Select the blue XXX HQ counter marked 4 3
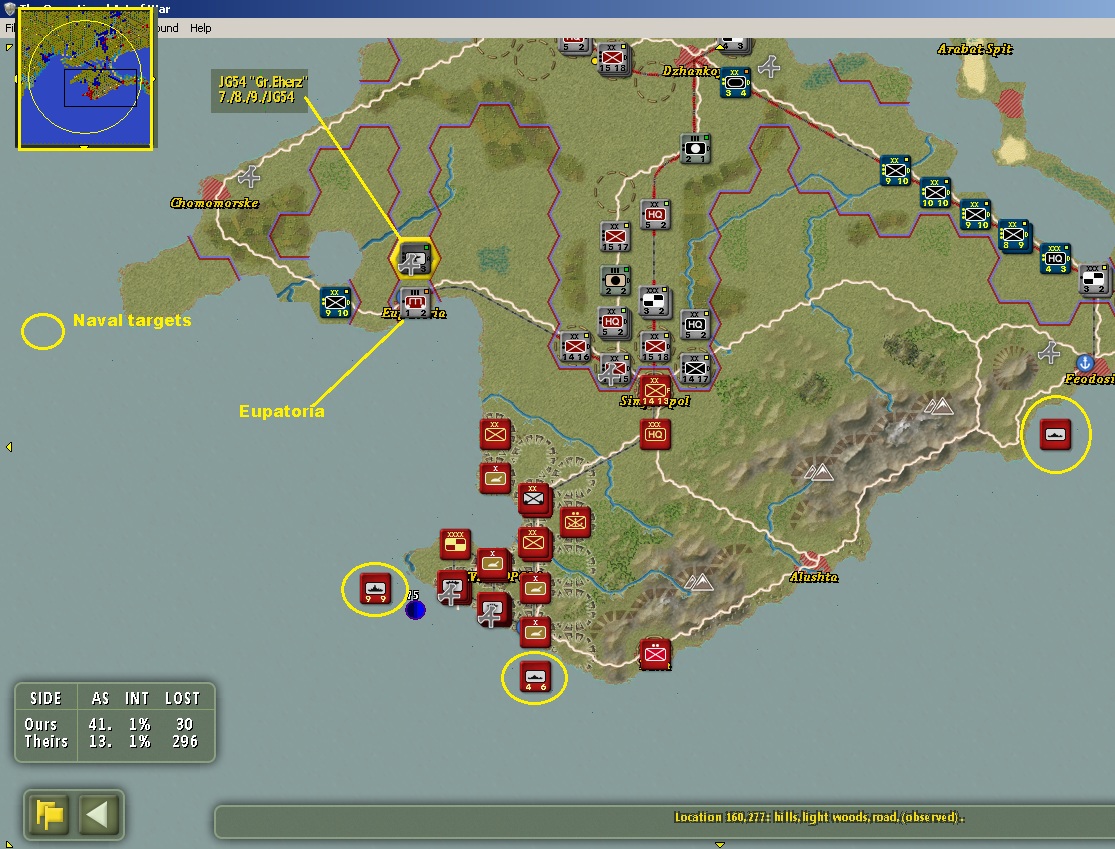Viewport: 1115px width, 849px height. [x=1055, y=259]
